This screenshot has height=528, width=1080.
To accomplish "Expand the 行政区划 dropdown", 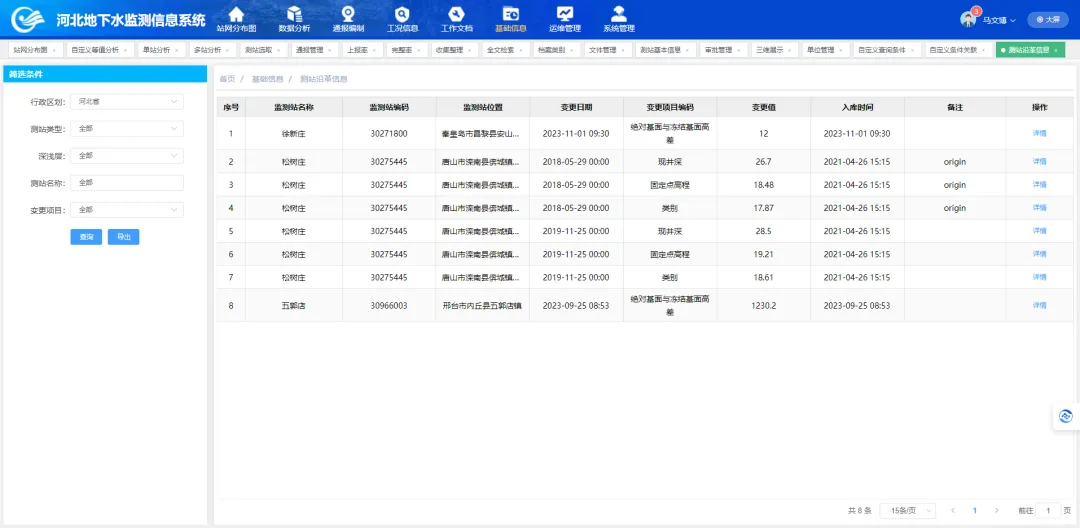I will pyautogui.click(x=126, y=101).
